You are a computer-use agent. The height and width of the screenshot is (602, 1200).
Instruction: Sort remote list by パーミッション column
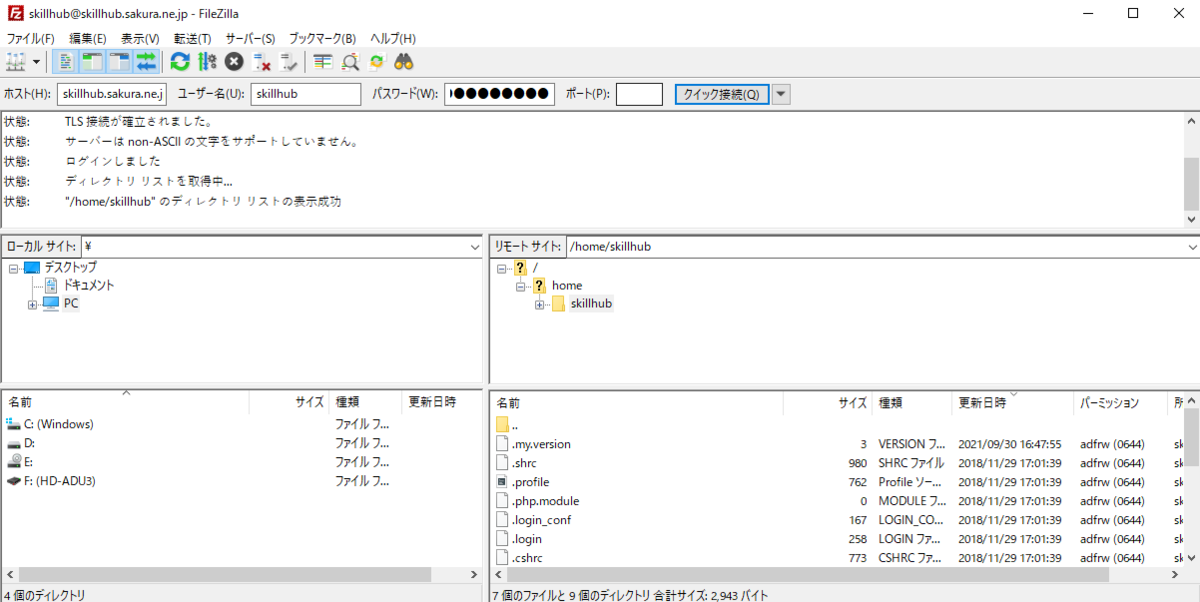pyautogui.click(x=1119, y=403)
